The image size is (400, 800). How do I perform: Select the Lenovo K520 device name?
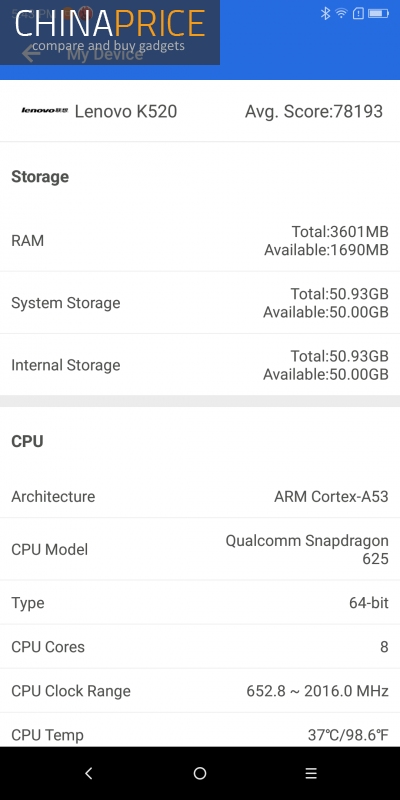pos(126,111)
